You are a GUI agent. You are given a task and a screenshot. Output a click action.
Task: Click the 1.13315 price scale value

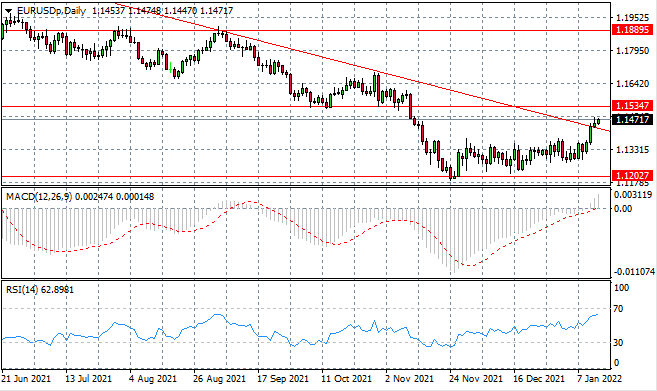click(x=633, y=150)
